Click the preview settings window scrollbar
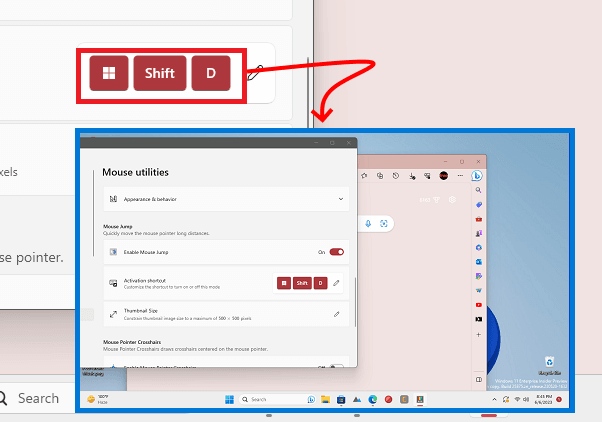The image size is (602, 422). 355,302
